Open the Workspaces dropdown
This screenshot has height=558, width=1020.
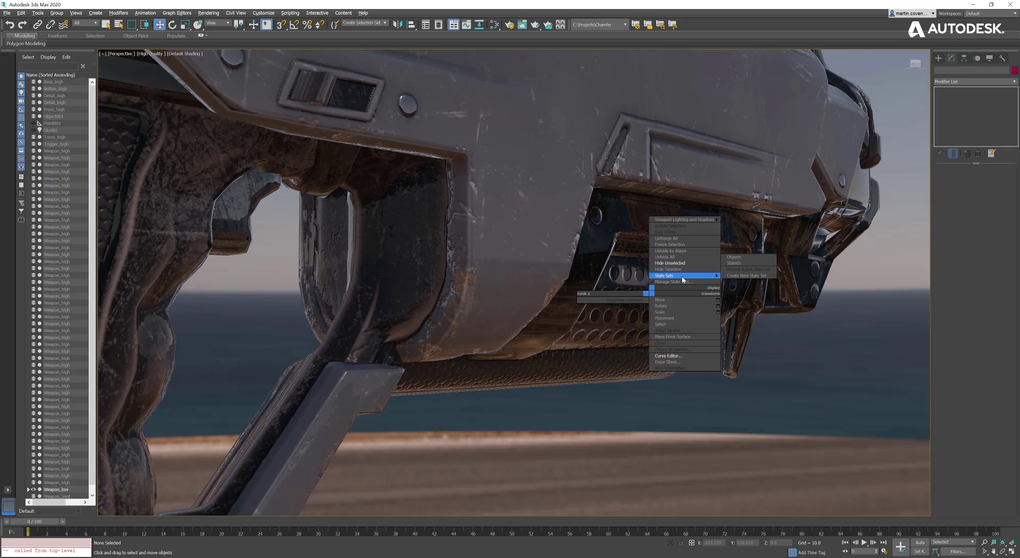(x=990, y=13)
